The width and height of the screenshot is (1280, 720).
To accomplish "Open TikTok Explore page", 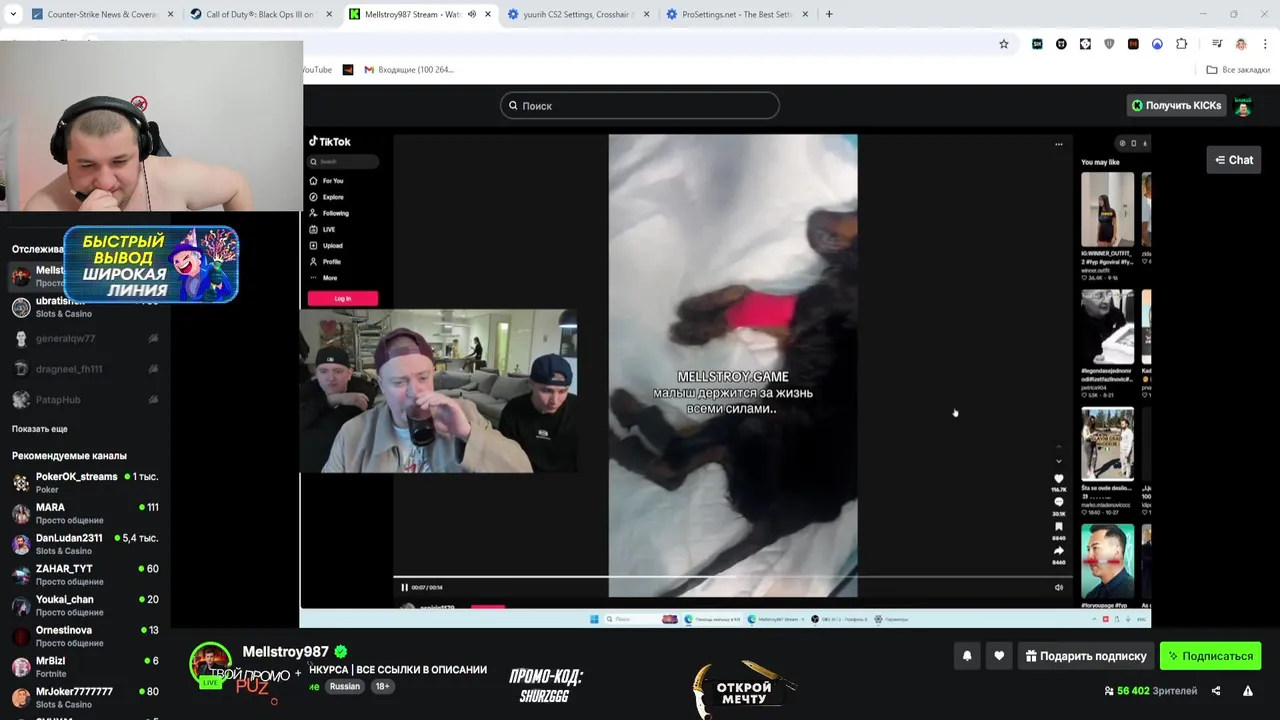I will pos(326,197).
